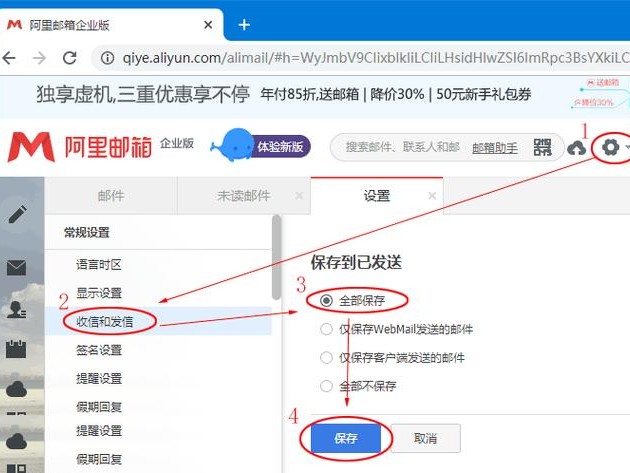Open the calendar icon in sidebar
Image resolution: width=630 pixels, height=473 pixels.
(x=16, y=349)
